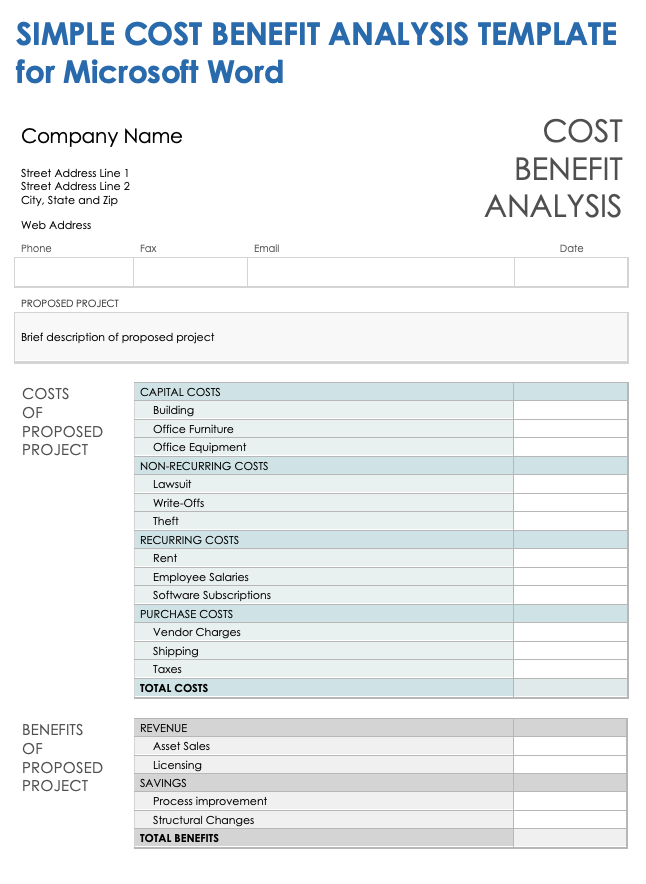
Task: Click the amount cell beside Asset Sales
Action: 570,746
